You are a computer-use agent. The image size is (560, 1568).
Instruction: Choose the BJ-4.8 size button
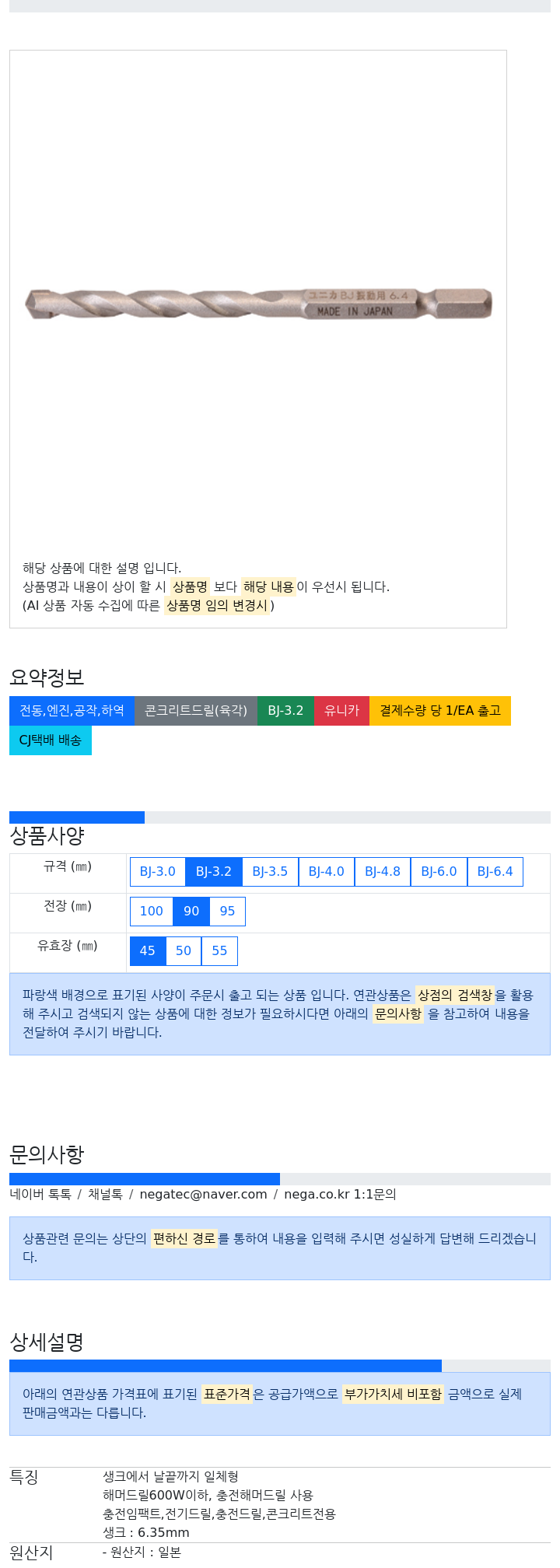(x=383, y=872)
